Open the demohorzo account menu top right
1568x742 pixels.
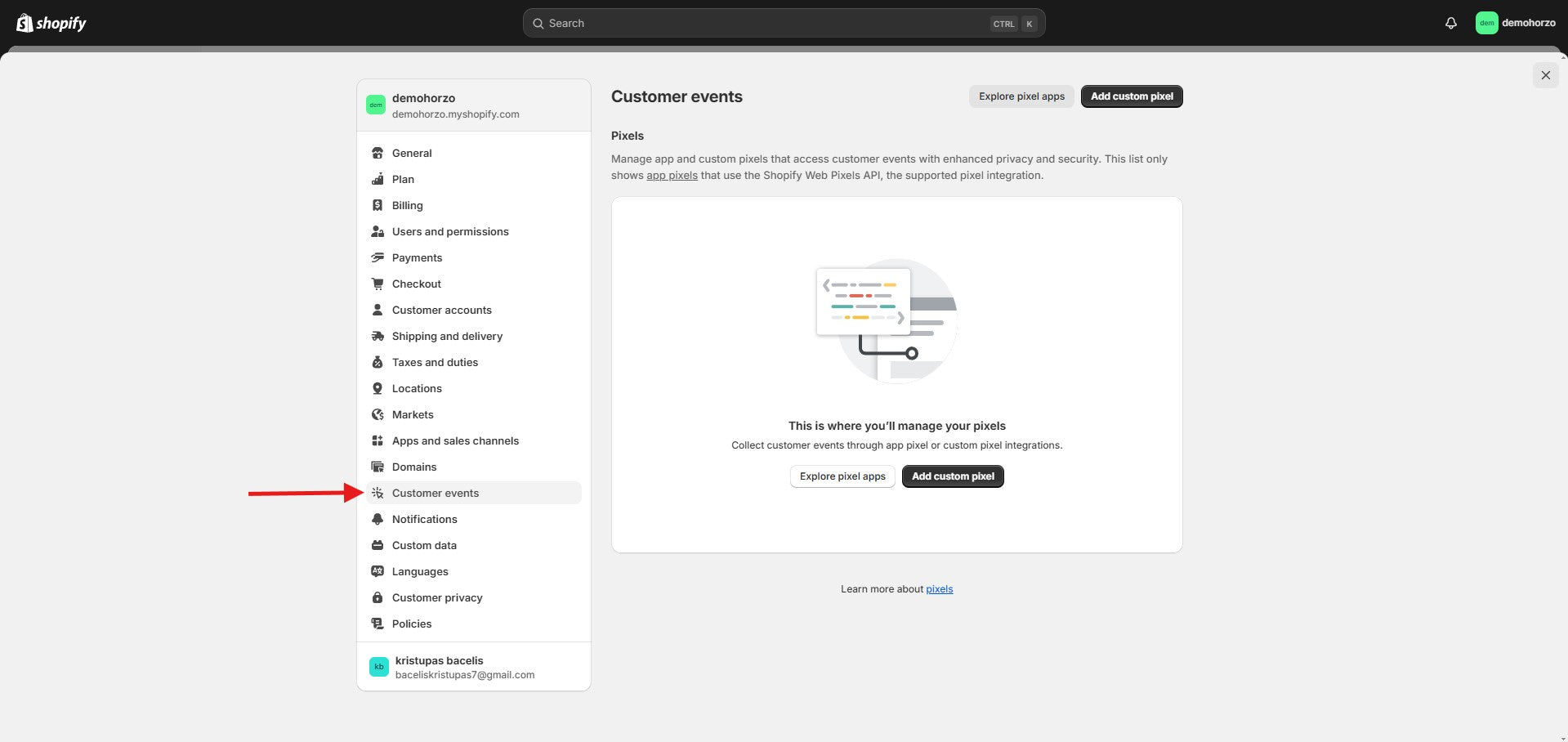[x=1516, y=23]
